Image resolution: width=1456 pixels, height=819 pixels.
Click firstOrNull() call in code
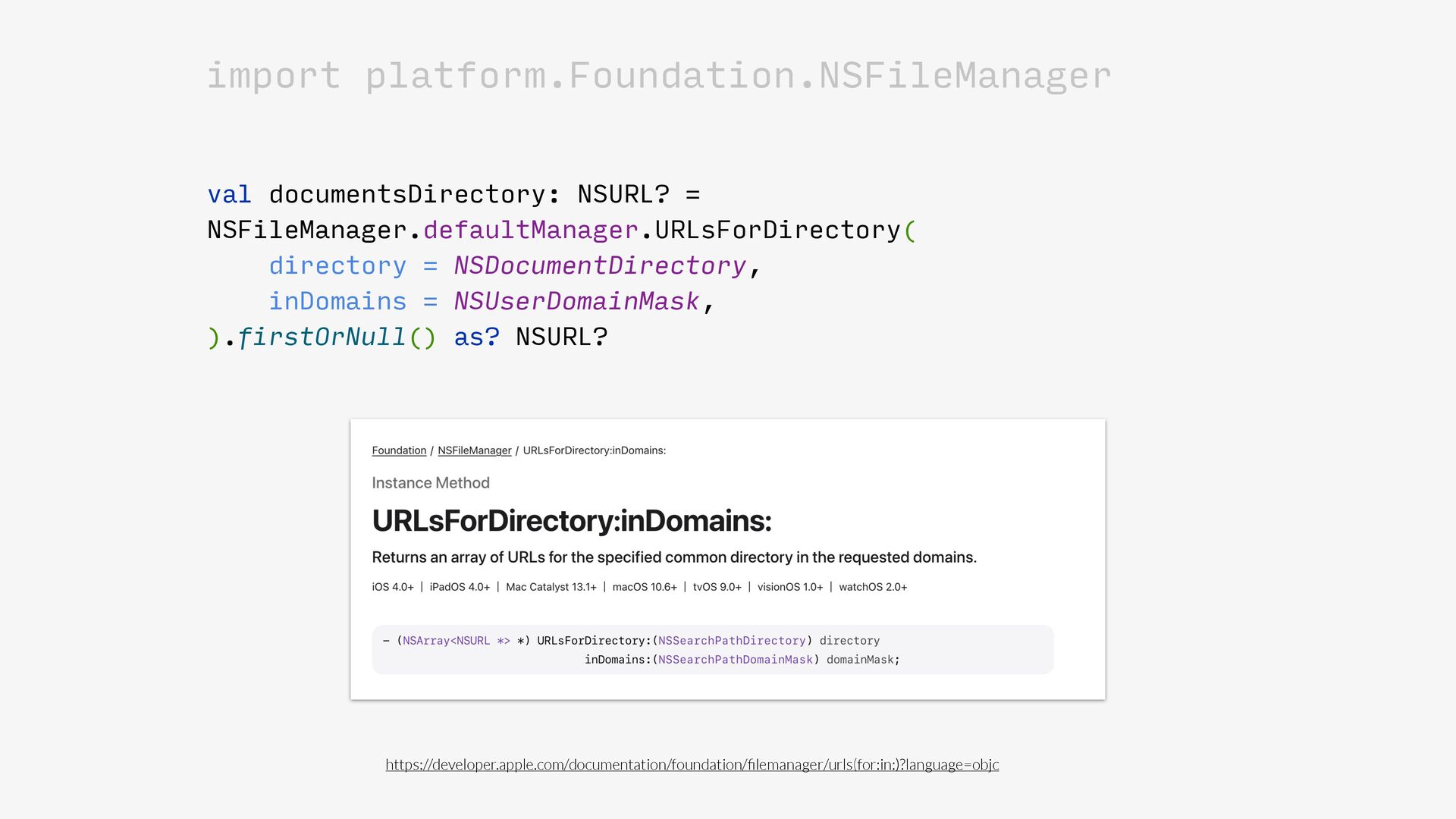pyautogui.click(x=336, y=337)
